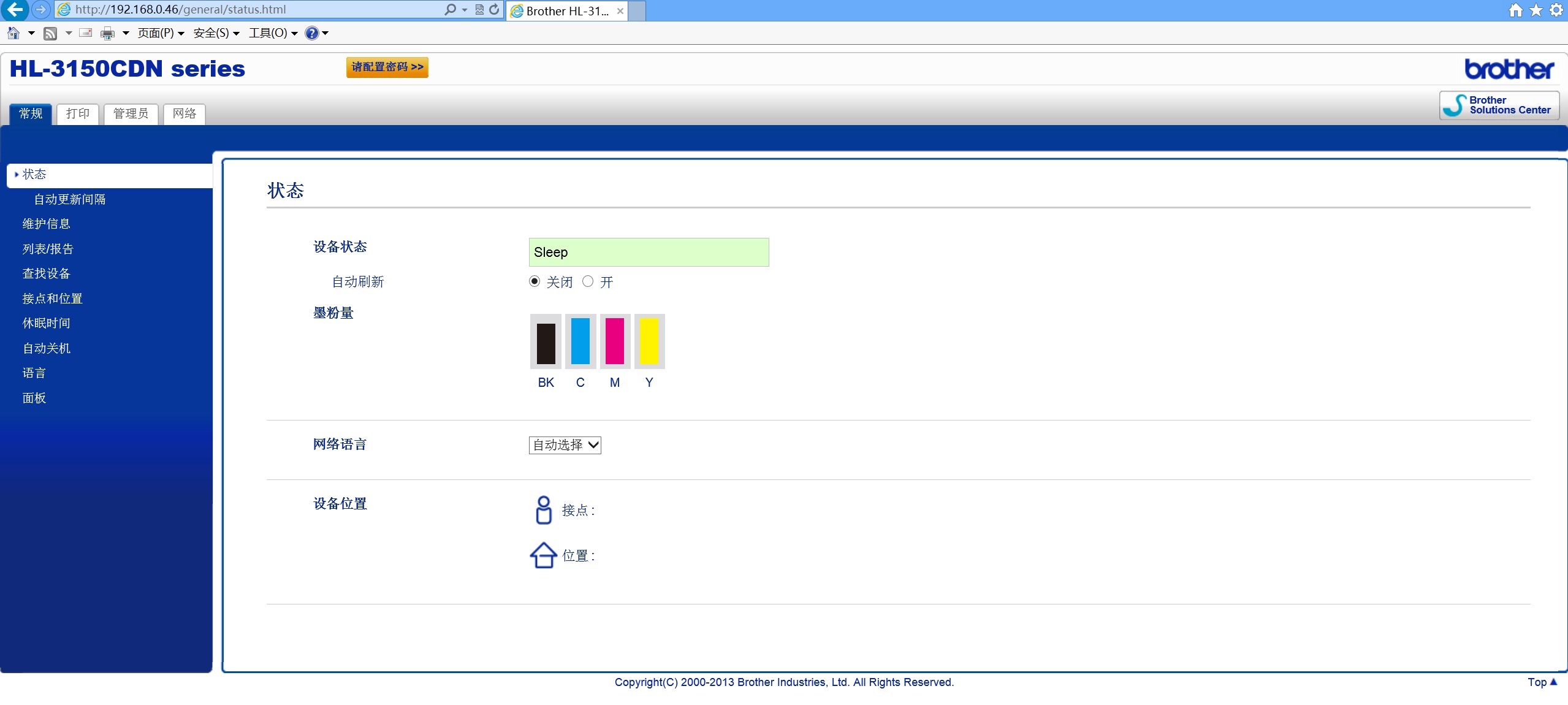Open 语言 in the sidebar
Screen dimensions: 1568x705
point(34,373)
